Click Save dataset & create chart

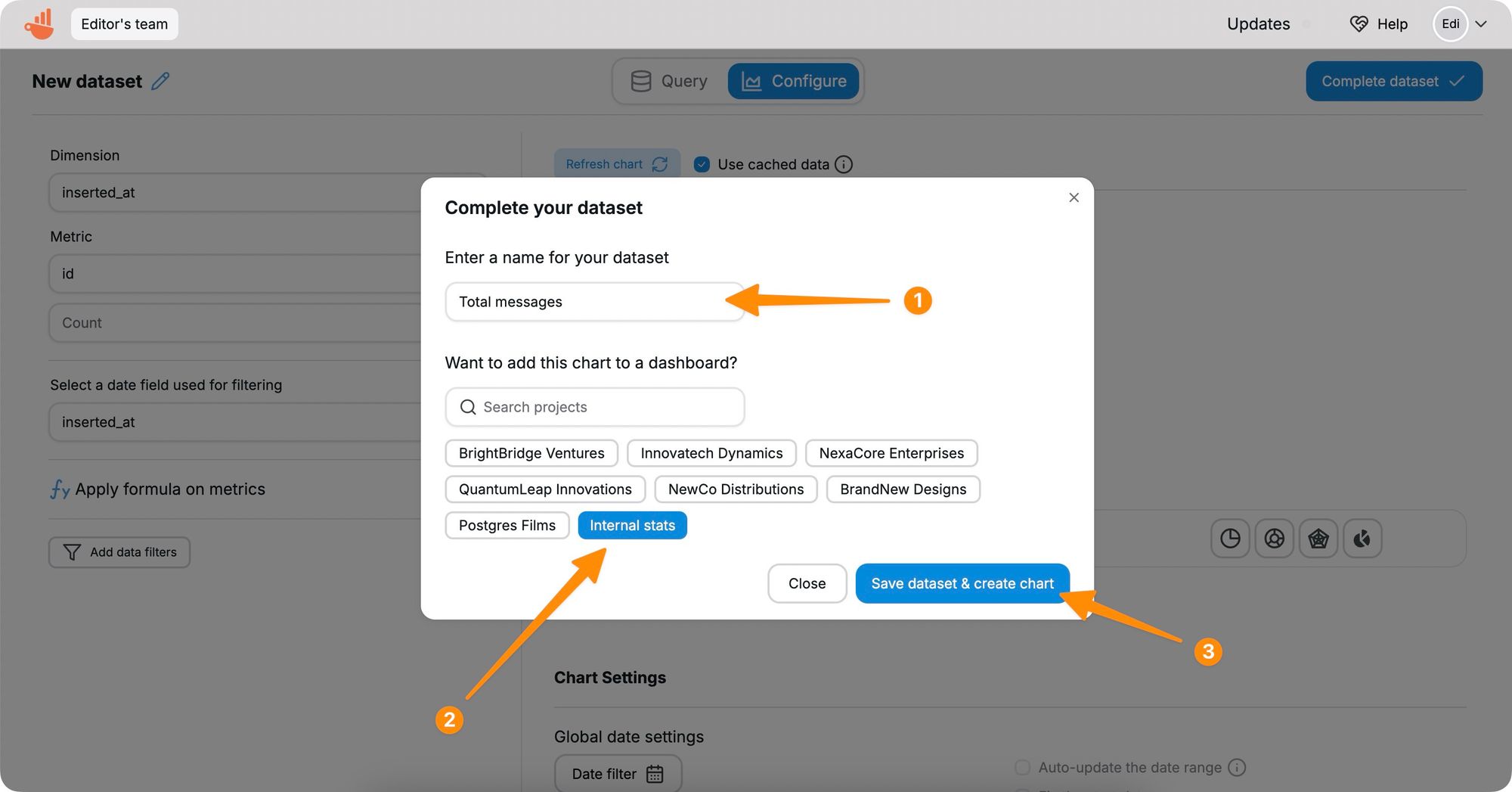[x=962, y=583]
